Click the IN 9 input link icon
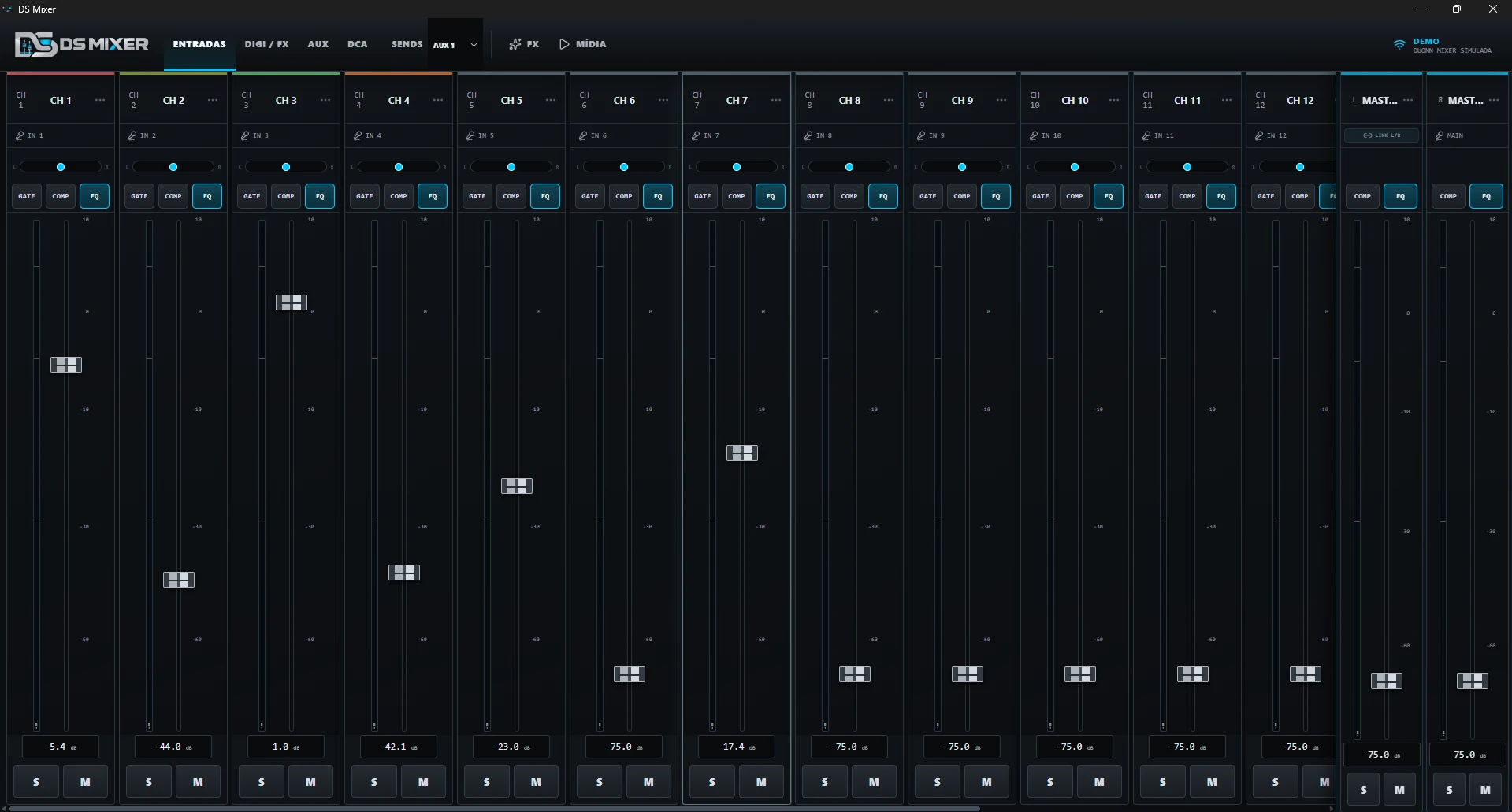The image size is (1512, 812). tap(921, 135)
